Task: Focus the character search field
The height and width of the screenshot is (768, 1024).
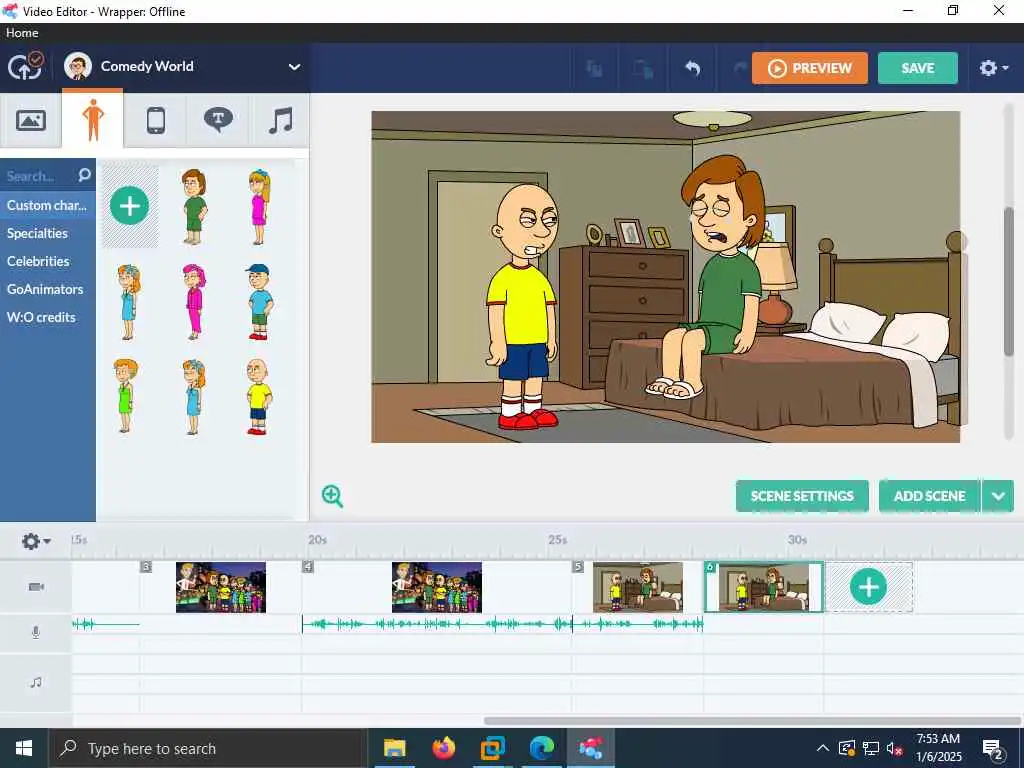Action: [38, 175]
